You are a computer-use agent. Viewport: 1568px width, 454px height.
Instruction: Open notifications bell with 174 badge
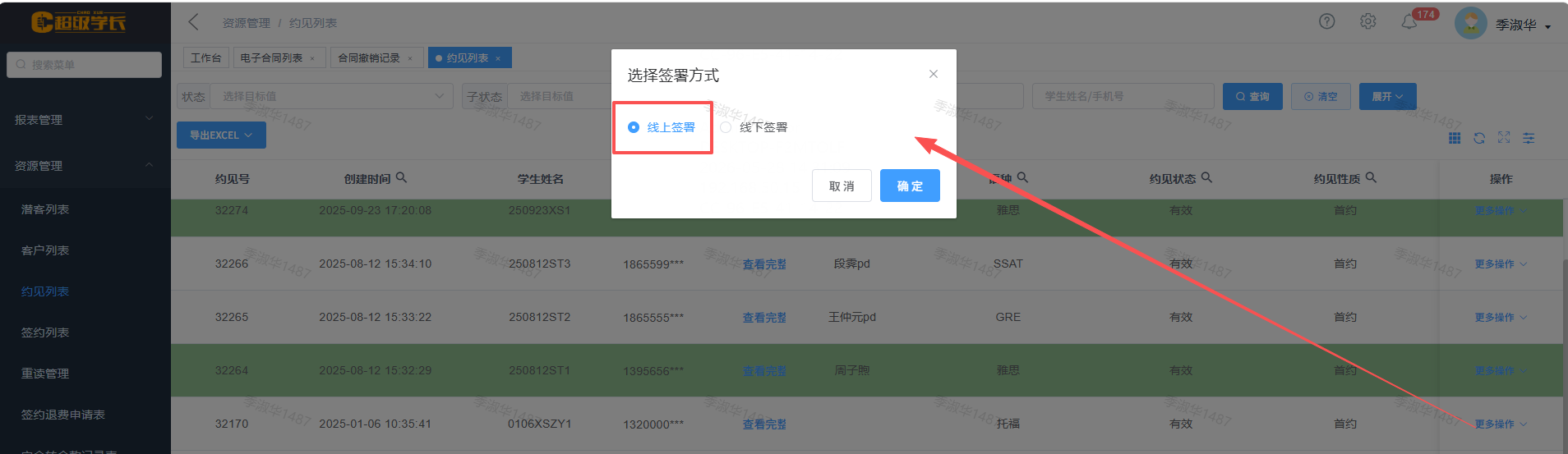tap(1409, 22)
